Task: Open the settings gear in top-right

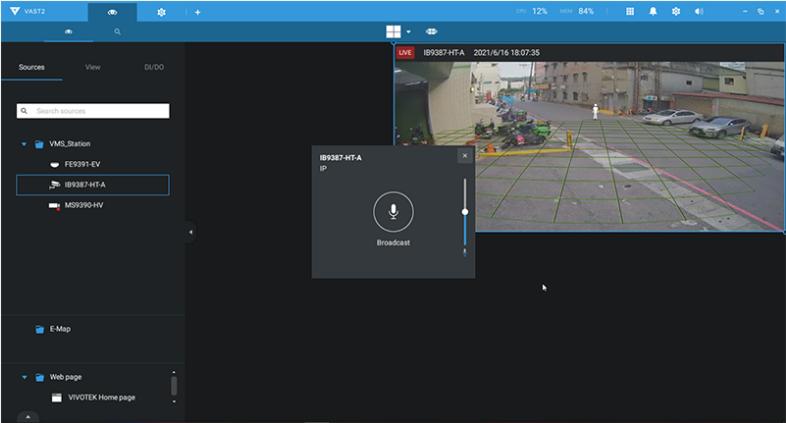Action: [676, 12]
